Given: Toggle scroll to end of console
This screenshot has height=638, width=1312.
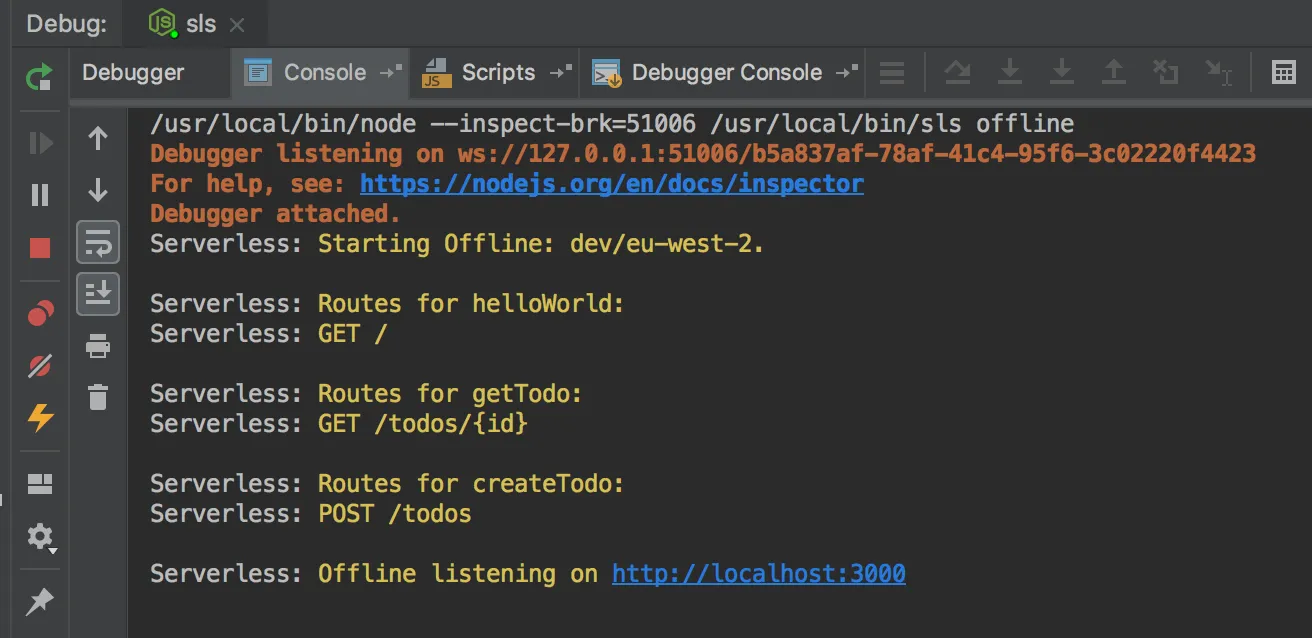Looking at the screenshot, I should pos(98,294).
